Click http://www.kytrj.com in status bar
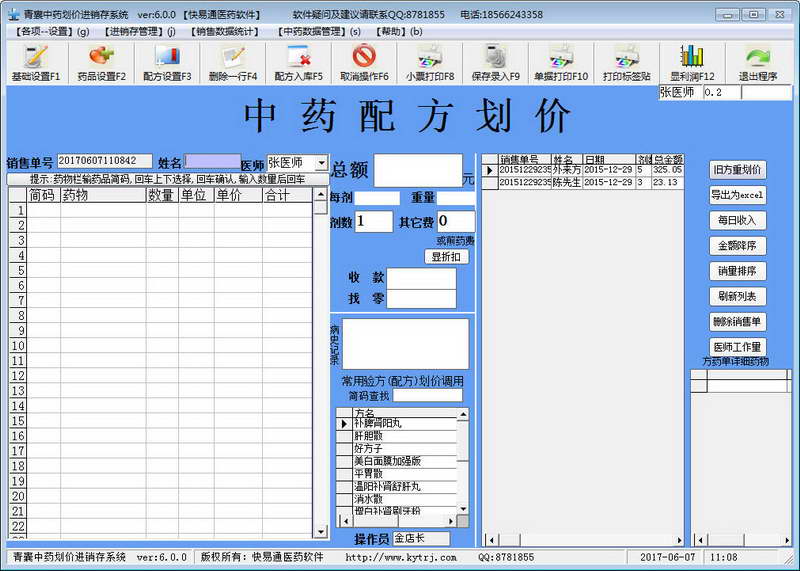Viewport: 800px width, 571px height. point(401,558)
